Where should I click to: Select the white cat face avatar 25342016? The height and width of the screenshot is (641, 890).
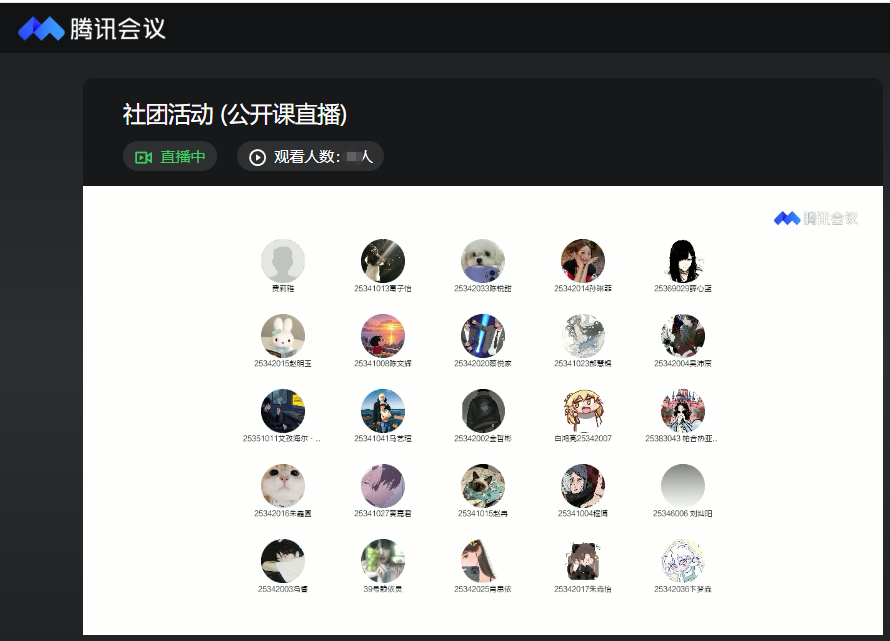(283, 485)
